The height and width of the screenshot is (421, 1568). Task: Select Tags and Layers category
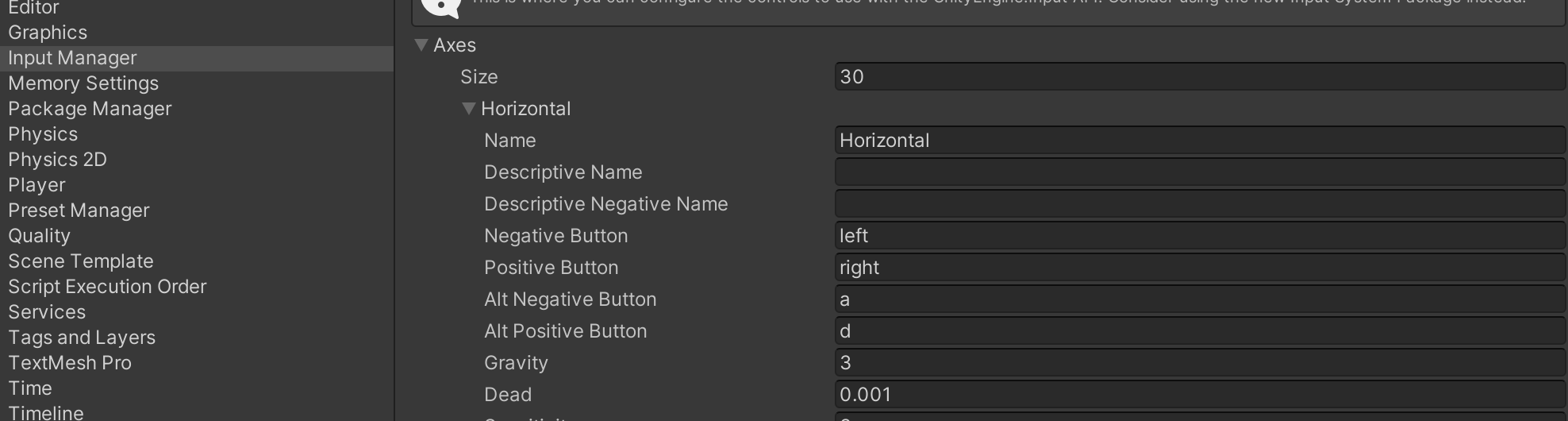(82, 338)
